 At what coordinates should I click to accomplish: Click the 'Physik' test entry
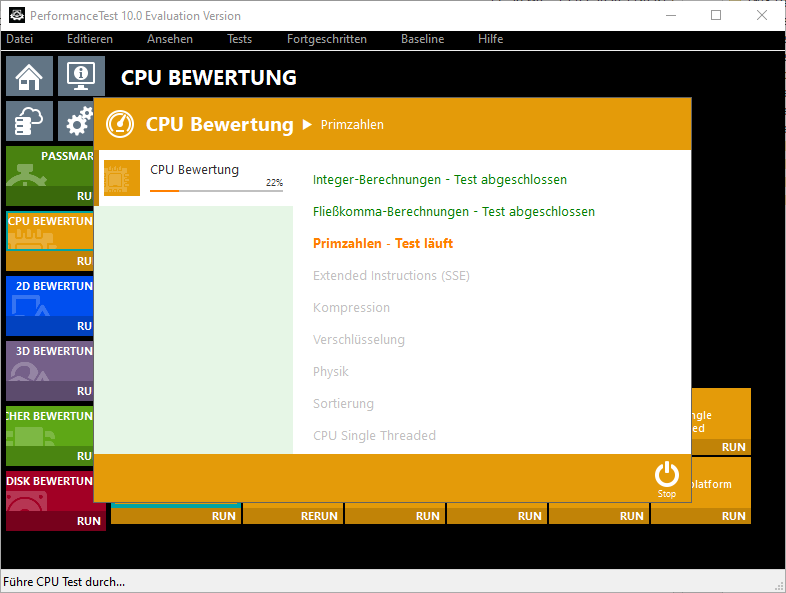pyautogui.click(x=330, y=371)
